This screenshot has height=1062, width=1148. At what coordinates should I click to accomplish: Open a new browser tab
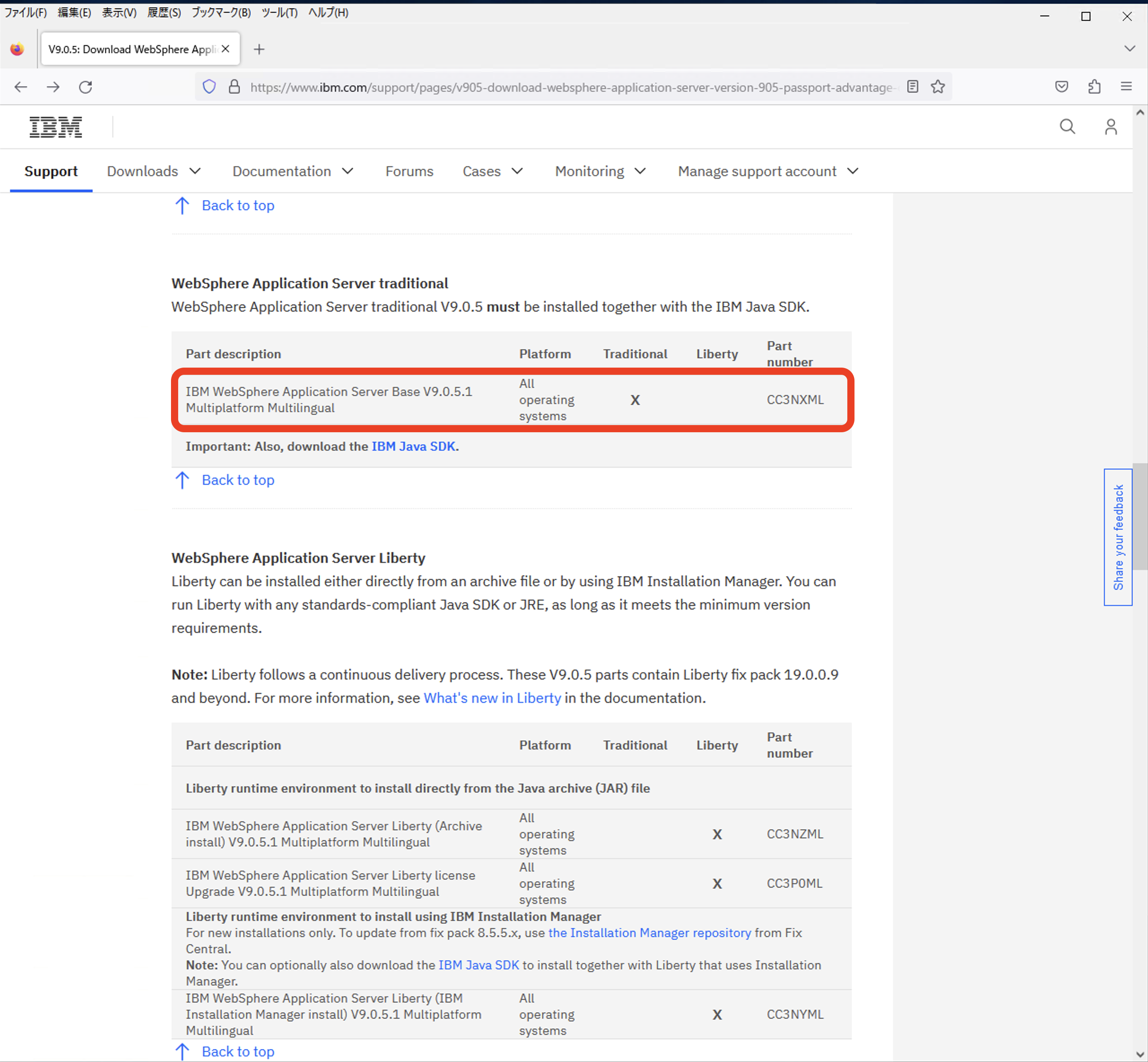pos(259,49)
